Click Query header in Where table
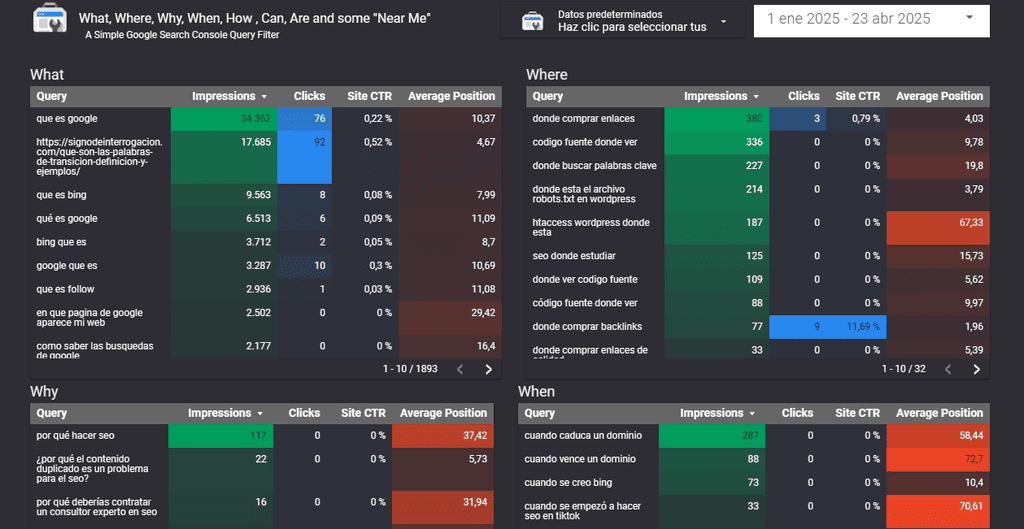The height and width of the screenshot is (529, 1024). coord(548,96)
